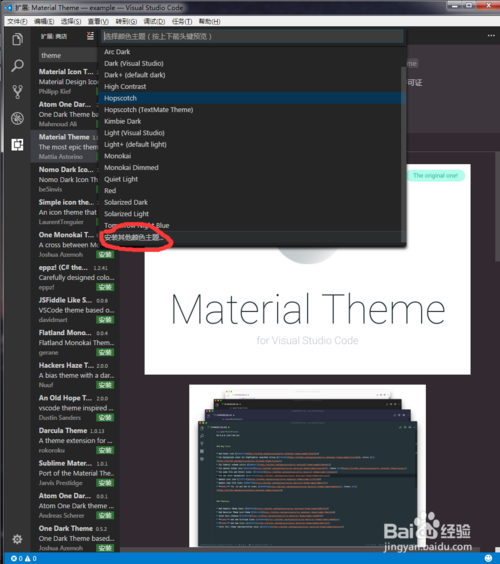Viewport: 500px width, 564px height.
Task: Open the Explorer files icon
Action: pos(17,39)
